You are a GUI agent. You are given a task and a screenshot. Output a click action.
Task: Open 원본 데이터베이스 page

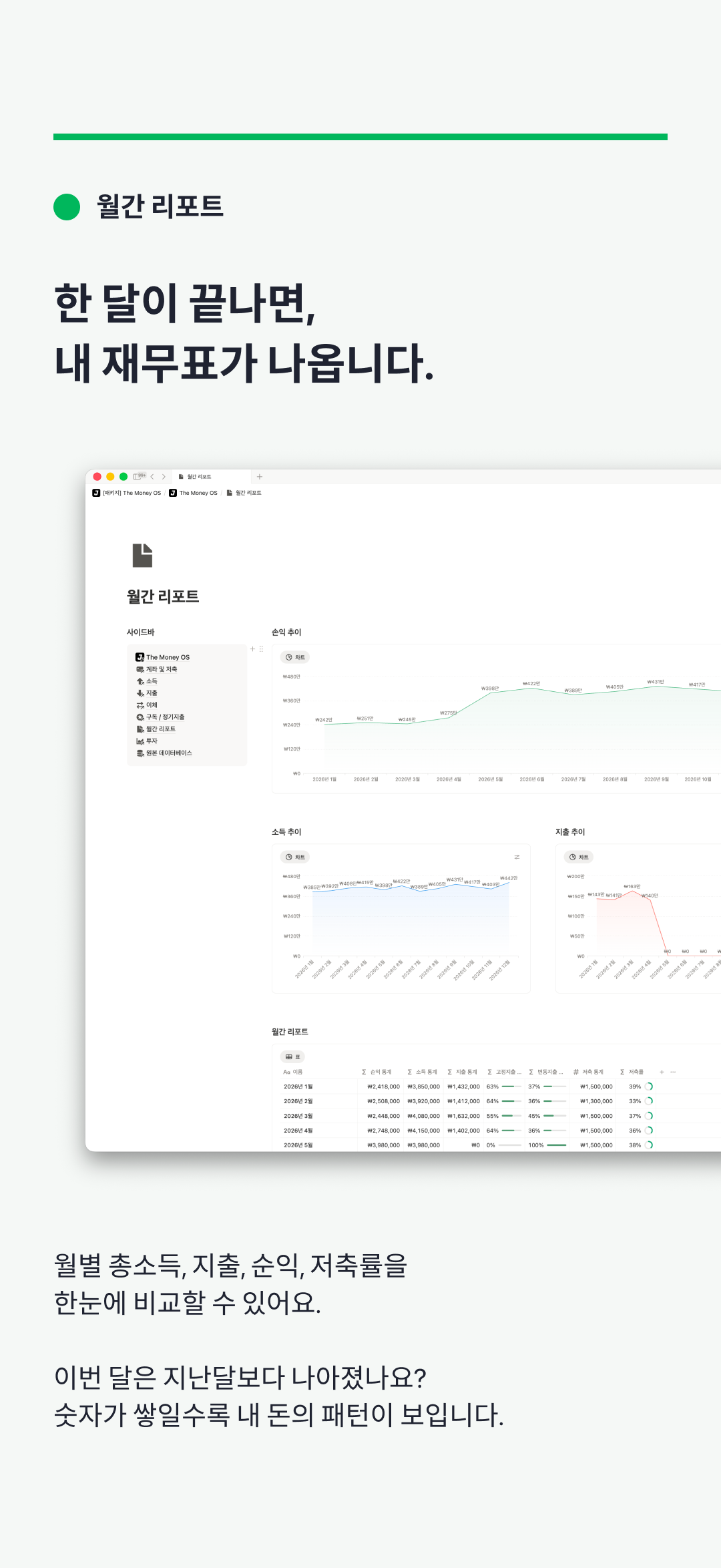pos(164,753)
